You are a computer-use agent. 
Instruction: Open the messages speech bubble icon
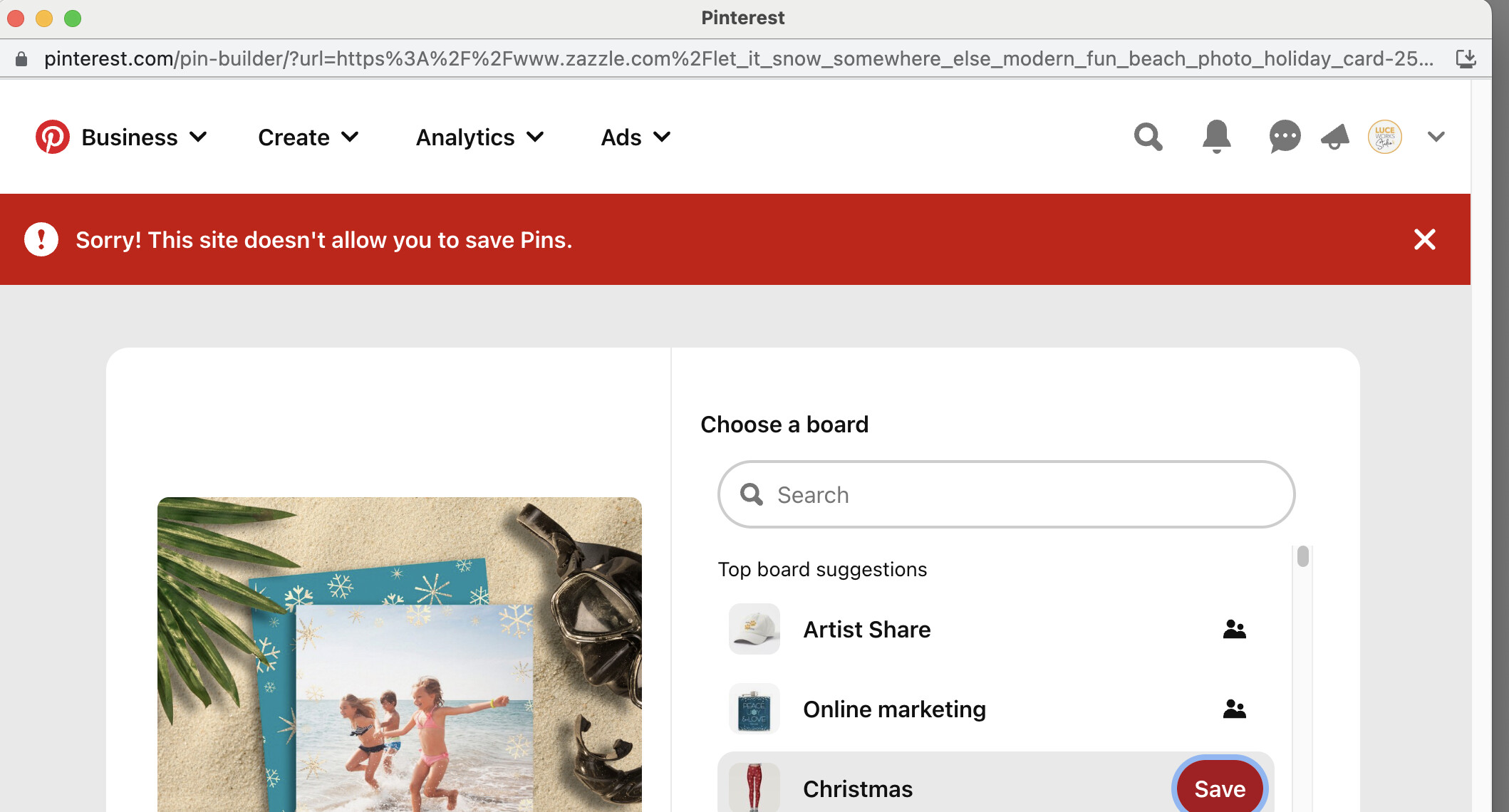[x=1285, y=137]
